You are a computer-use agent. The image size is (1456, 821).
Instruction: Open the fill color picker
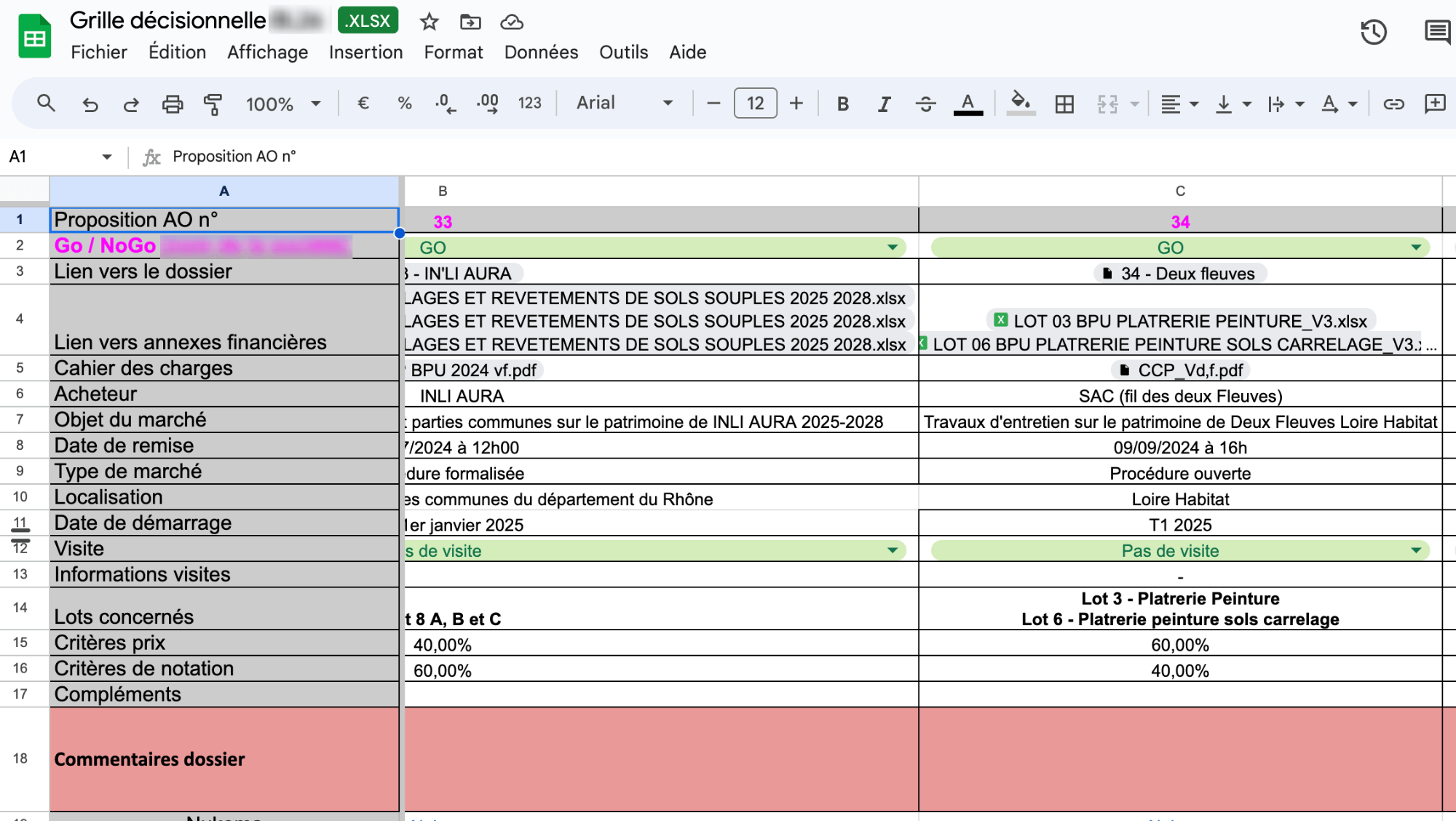pos(1021,104)
